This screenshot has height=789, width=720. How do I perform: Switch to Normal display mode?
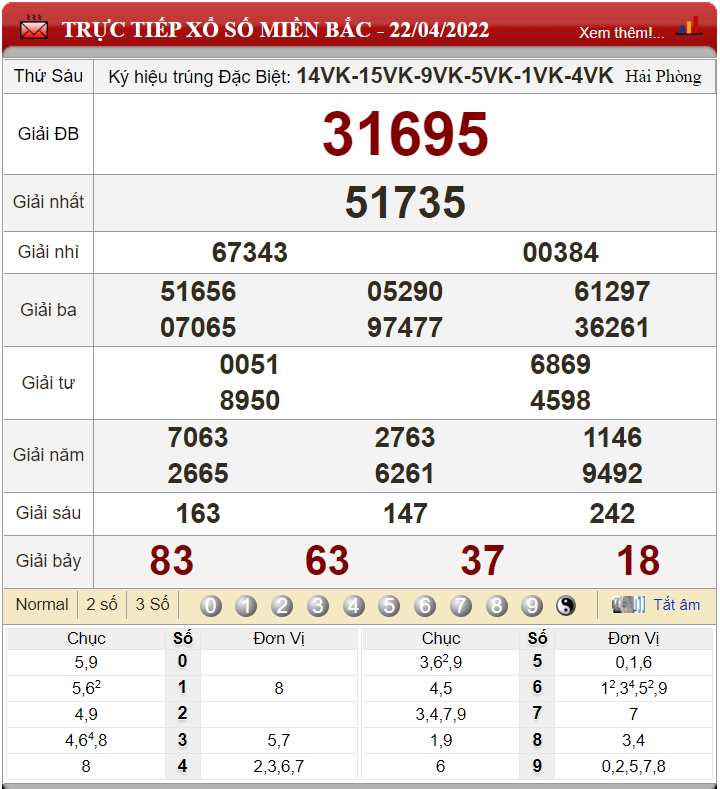pyautogui.click(x=42, y=604)
